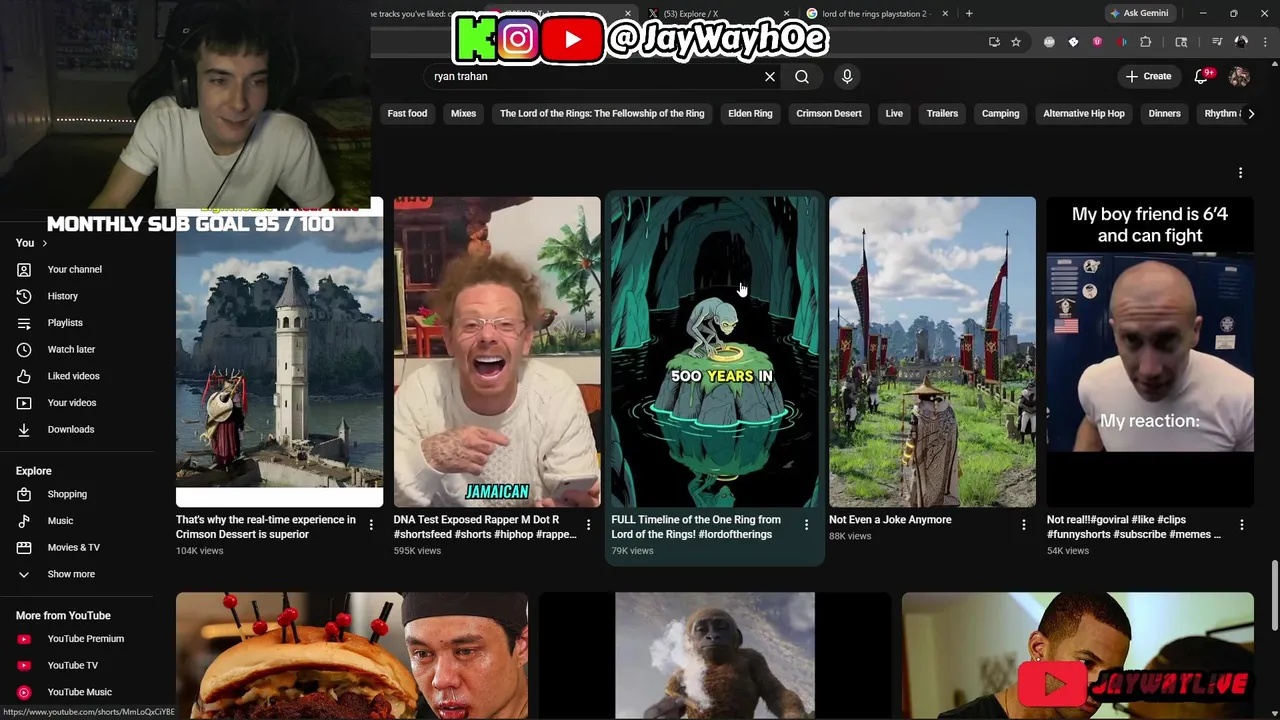Expand the You section chevron
1280x720 pixels.
click(x=44, y=243)
